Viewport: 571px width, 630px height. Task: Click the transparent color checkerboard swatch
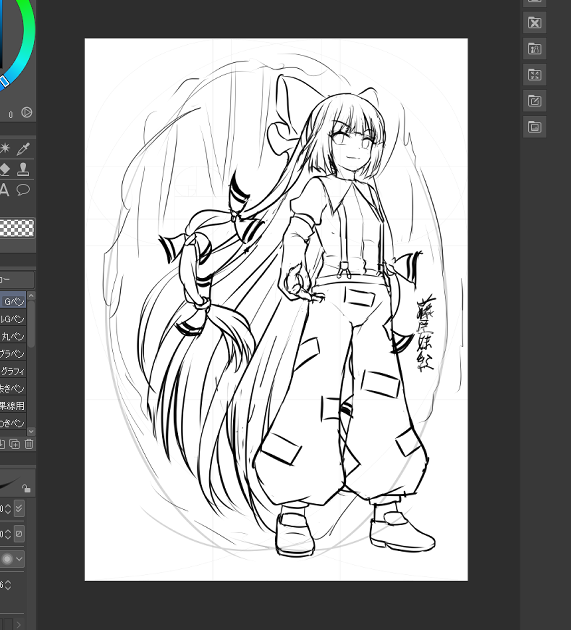coord(17,228)
